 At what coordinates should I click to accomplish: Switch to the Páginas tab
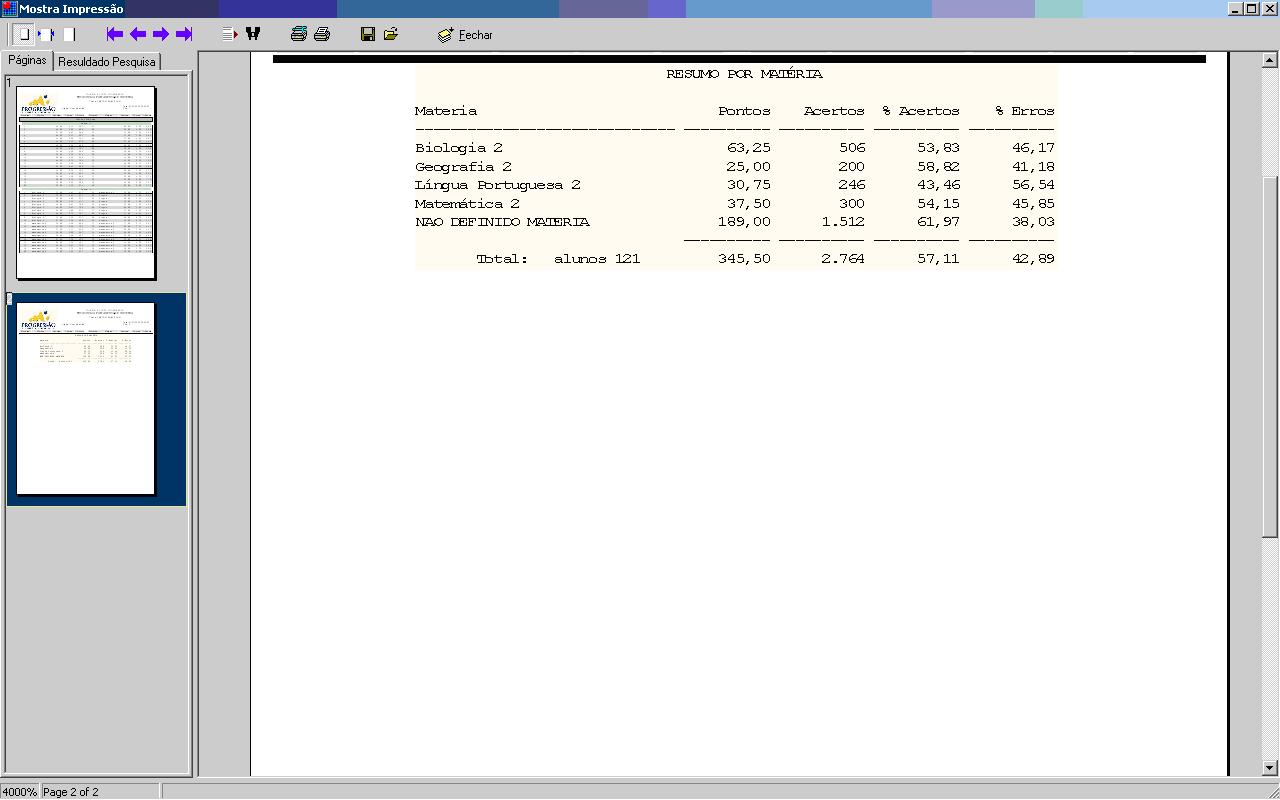27,61
